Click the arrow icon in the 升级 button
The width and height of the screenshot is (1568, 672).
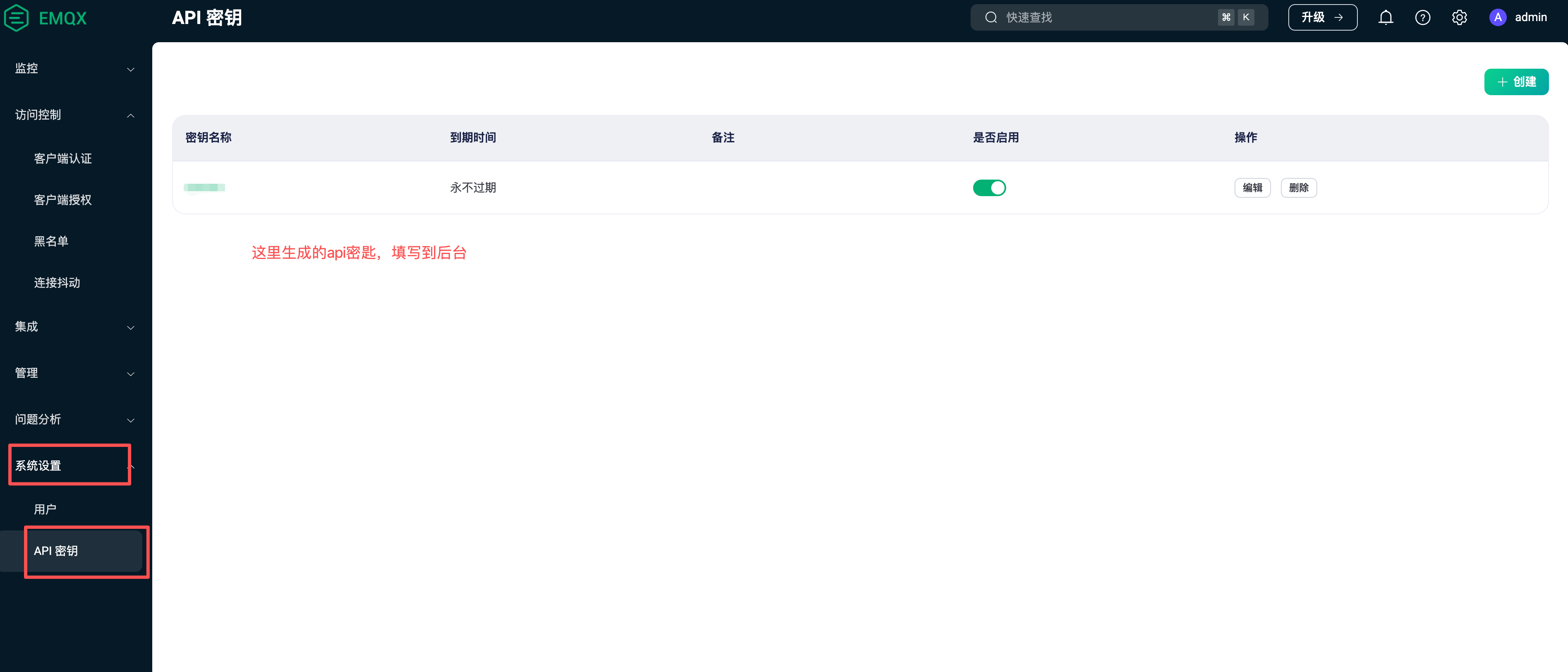1338,18
